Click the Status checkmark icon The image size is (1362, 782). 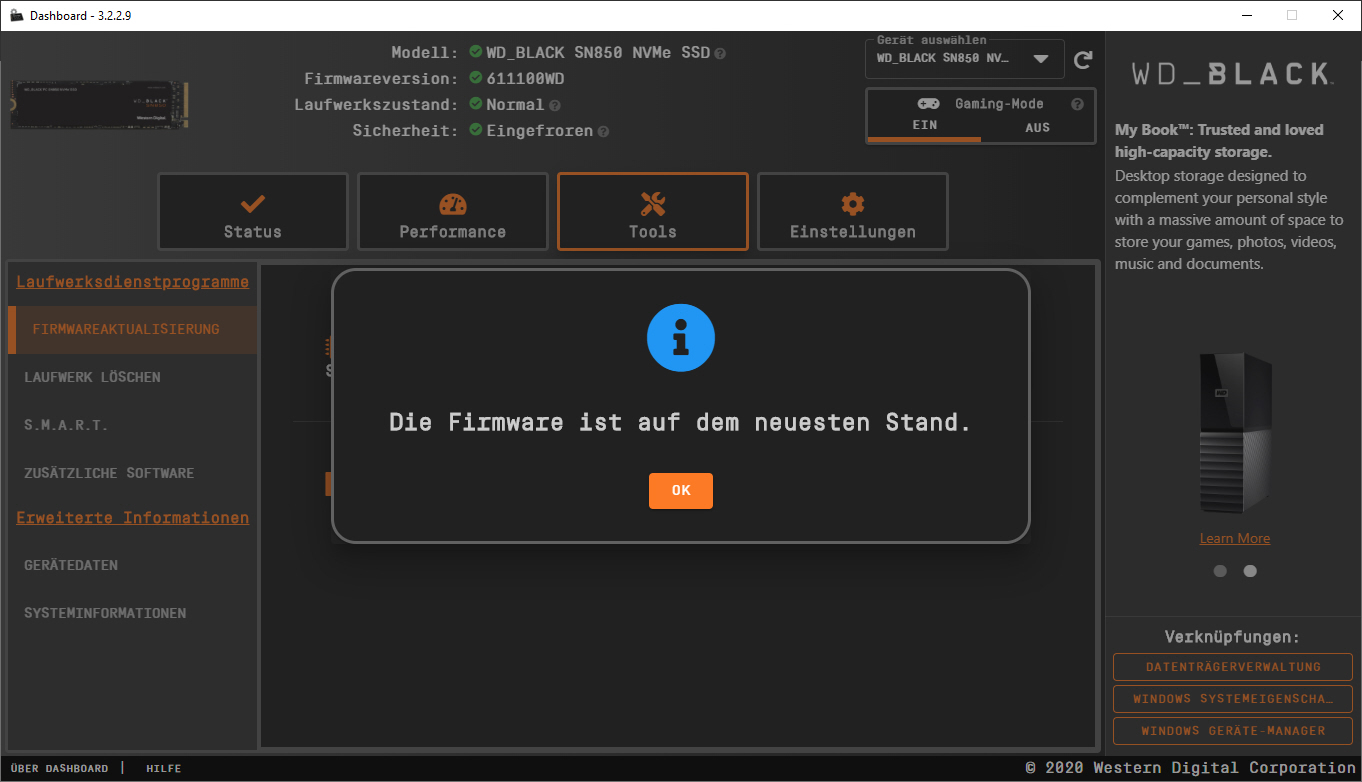[x=253, y=204]
